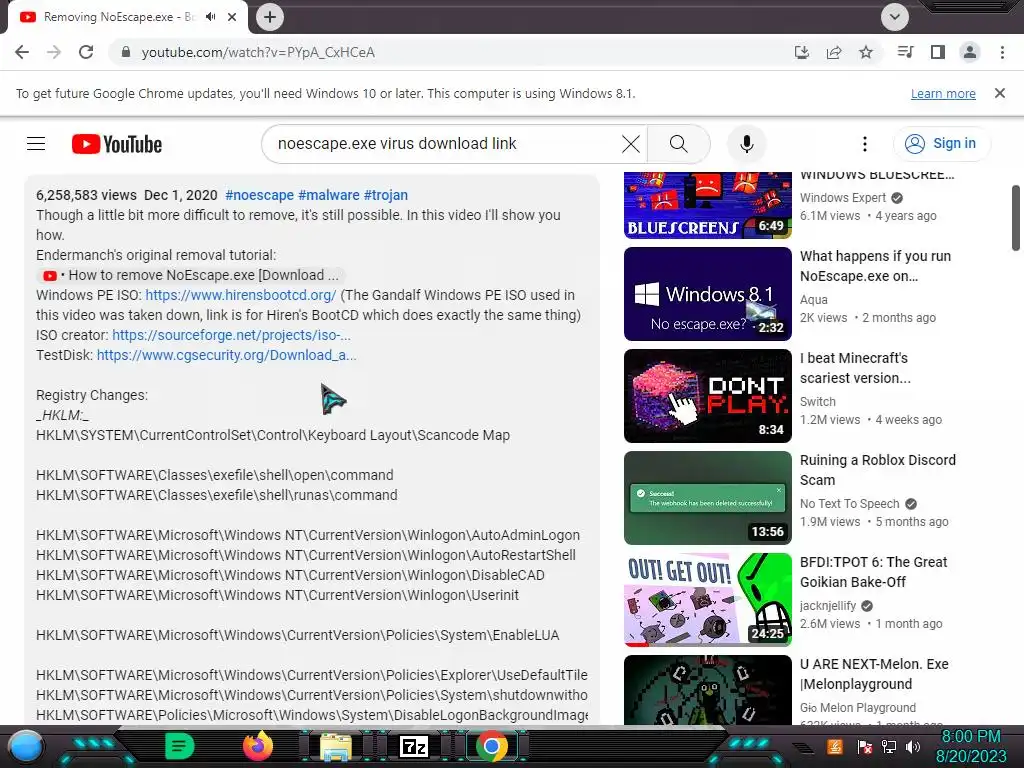Open the sourceforge ISO creator link
The height and width of the screenshot is (768, 1024).
pos(231,335)
